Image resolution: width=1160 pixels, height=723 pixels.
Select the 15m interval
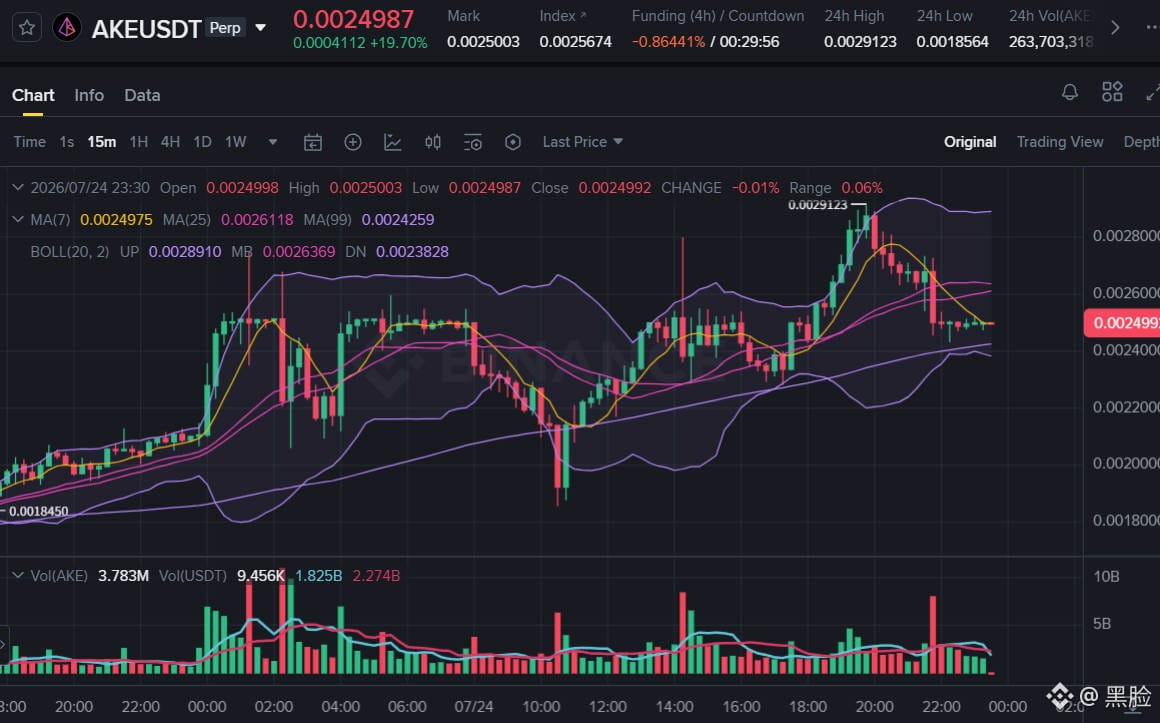101,142
